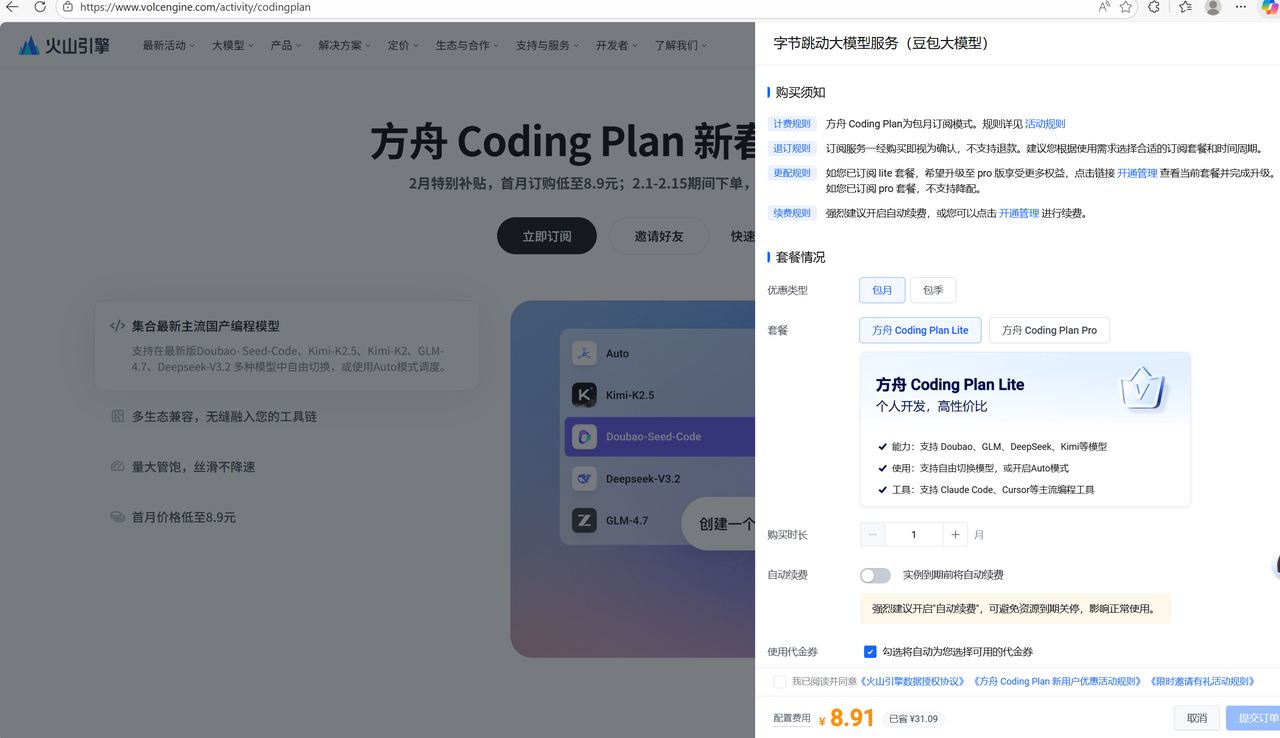Click the 已省 ¥31.09 savings badge
Viewport: 1280px width, 738px height.
tap(913, 719)
